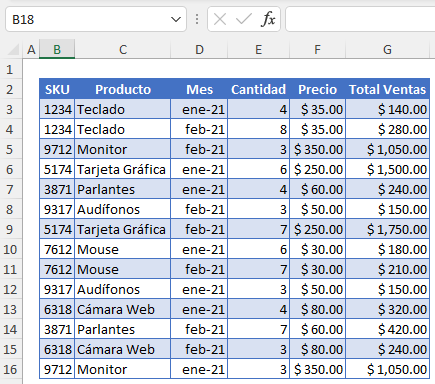Select row 2 header
The image size is (435, 384).
pos(10,89)
